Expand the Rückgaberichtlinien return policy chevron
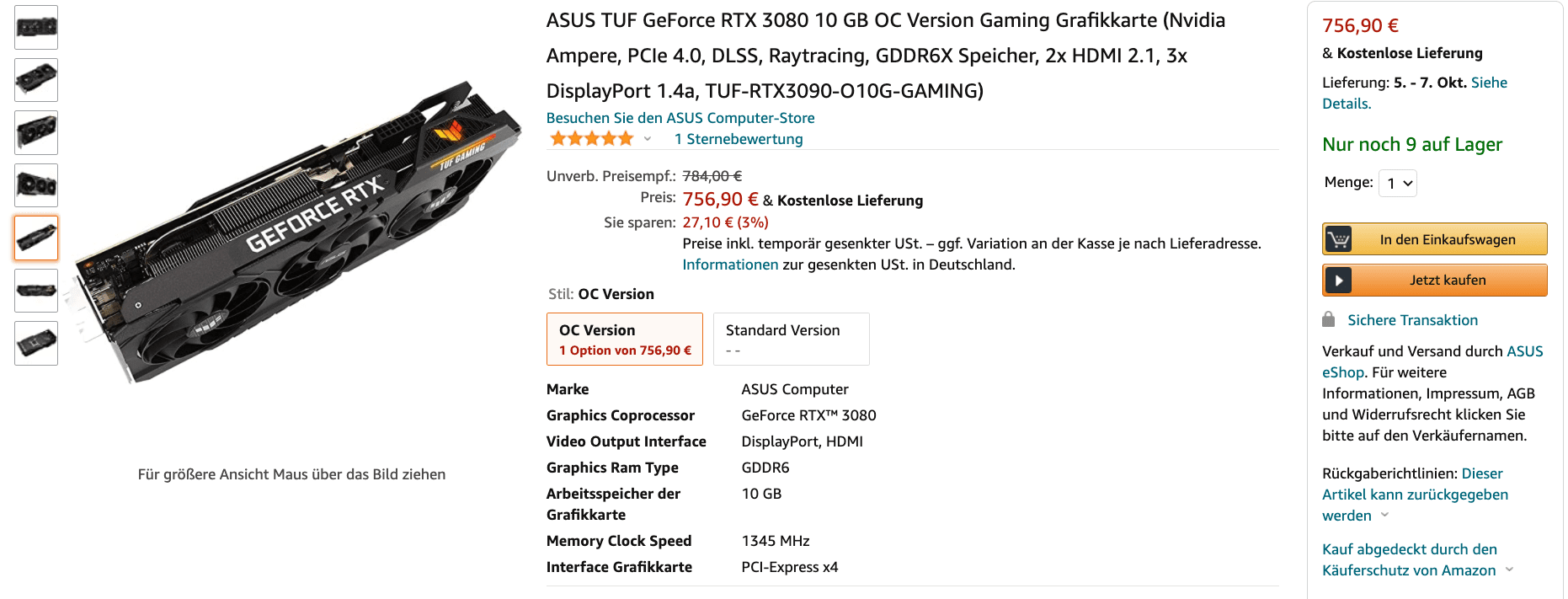The height and width of the screenshot is (599, 1568). (x=1384, y=515)
